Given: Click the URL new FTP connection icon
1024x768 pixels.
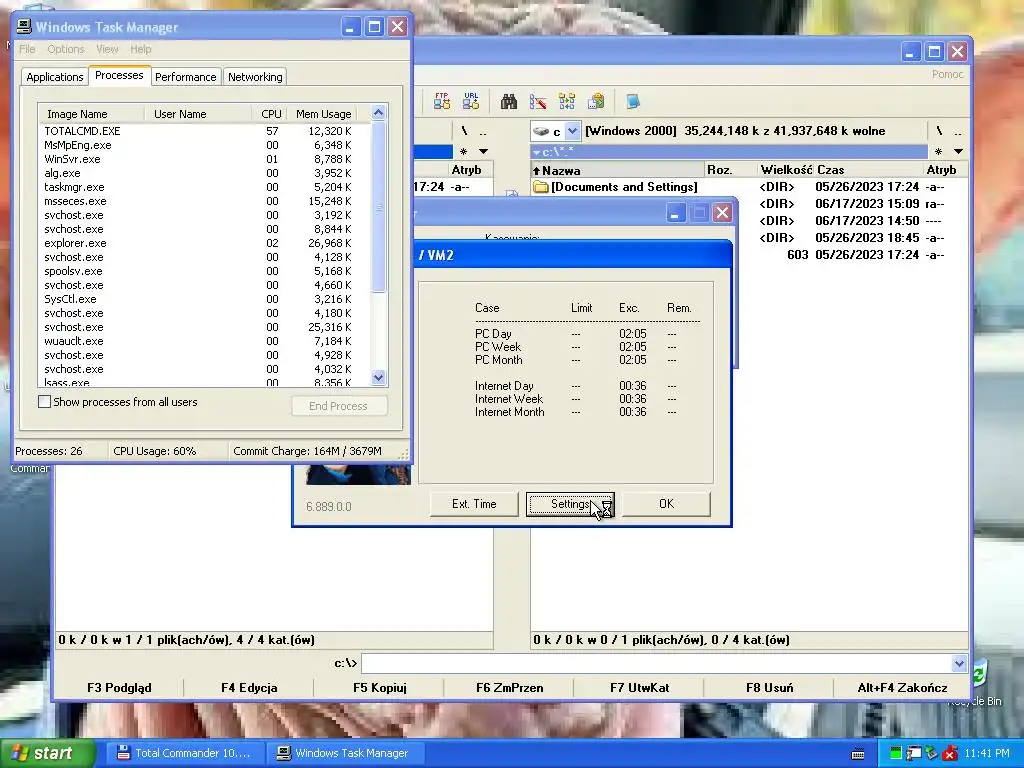Looking at the screenshot, I should coord(471,101).
